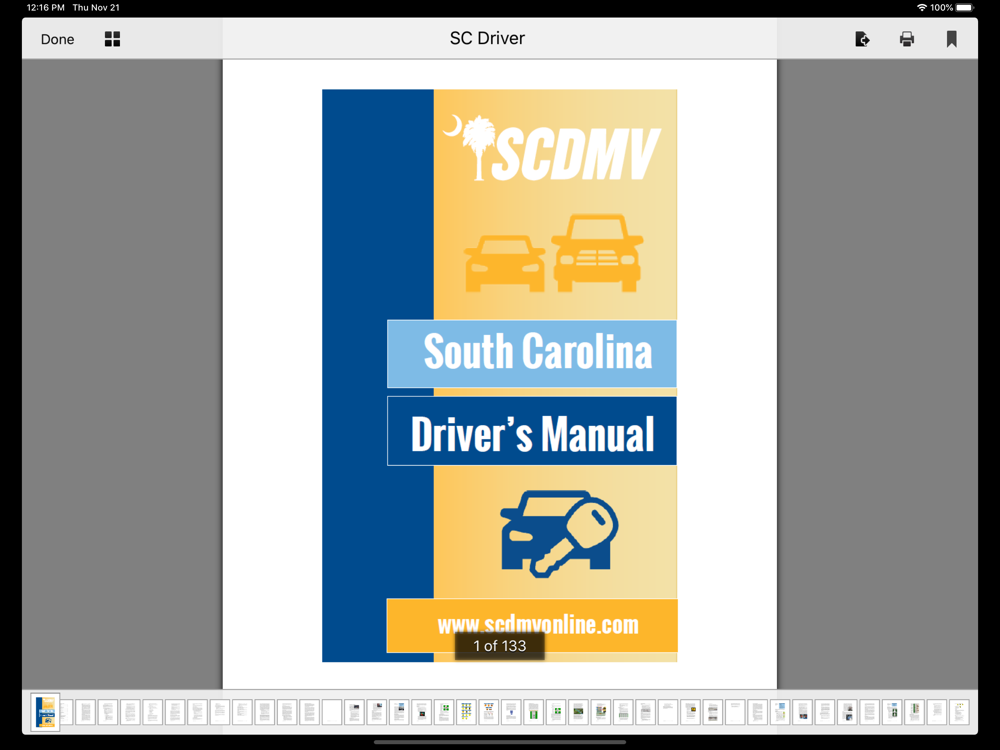Tap the battery 100% indicator
1000x750 pixels.
coord(951,8)
